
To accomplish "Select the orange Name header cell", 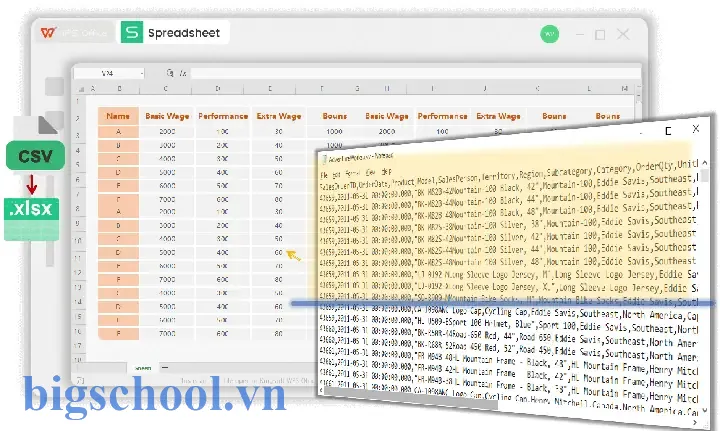I will coord(118,116).
